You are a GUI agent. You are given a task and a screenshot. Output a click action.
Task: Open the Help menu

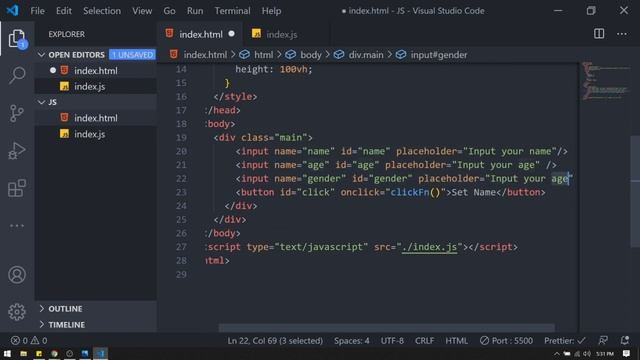point(271,11)
